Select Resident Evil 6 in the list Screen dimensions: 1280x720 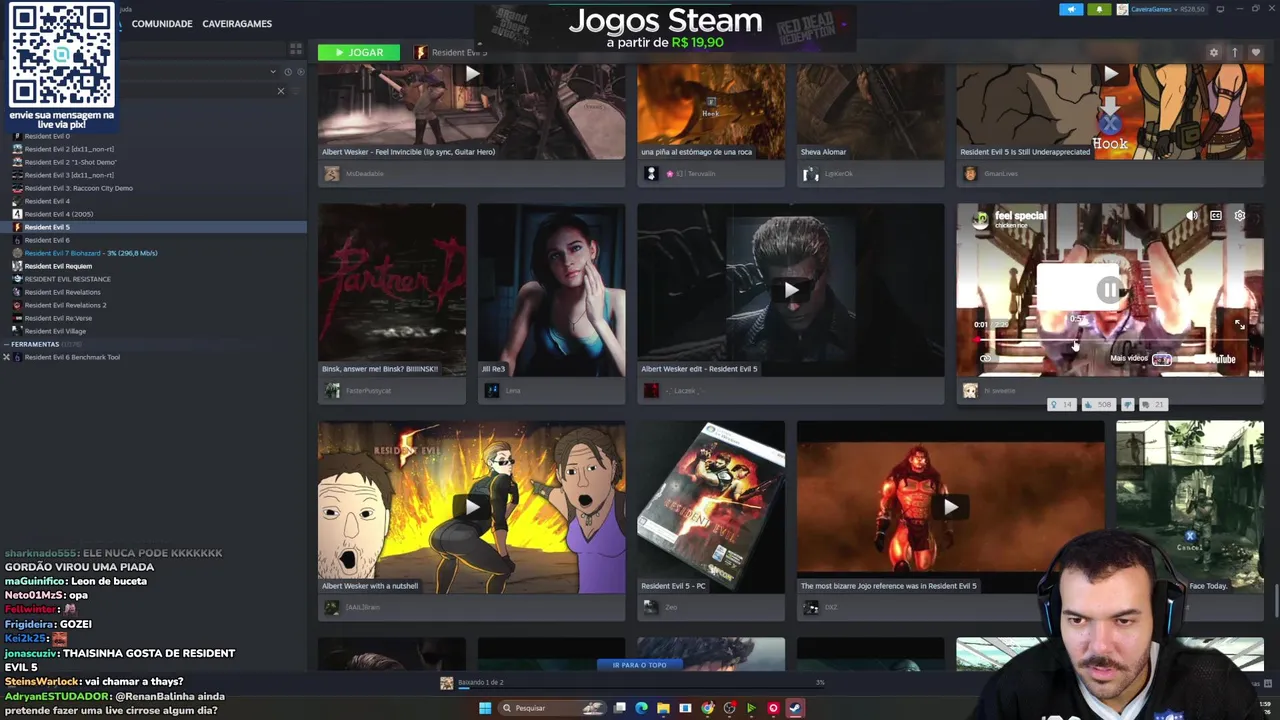pyautogui.click(x=47, y=240)
